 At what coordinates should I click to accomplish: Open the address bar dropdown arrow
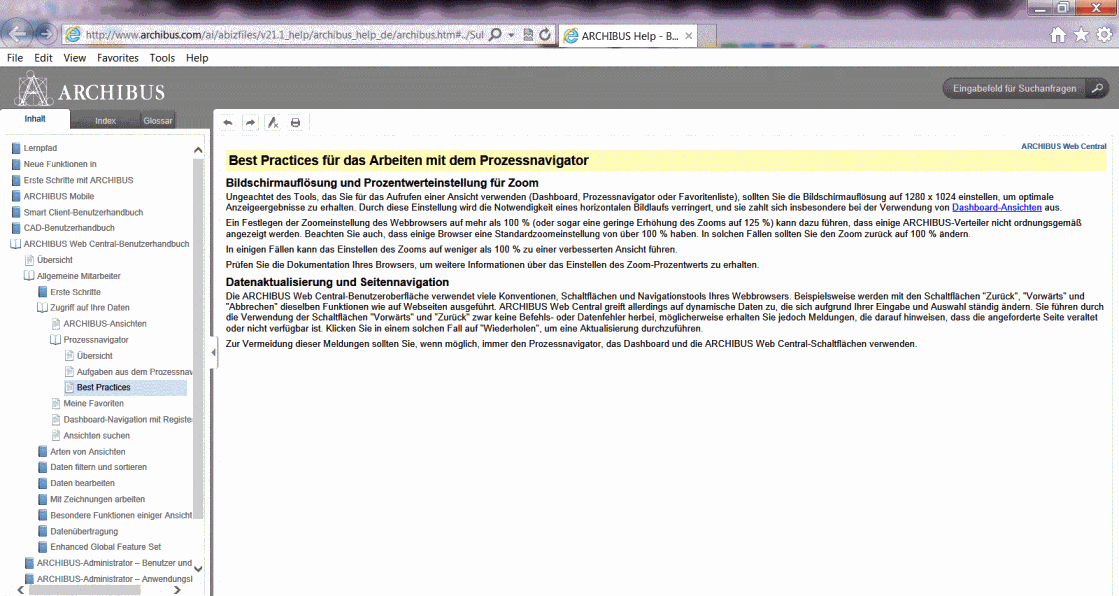pos(511,34)
